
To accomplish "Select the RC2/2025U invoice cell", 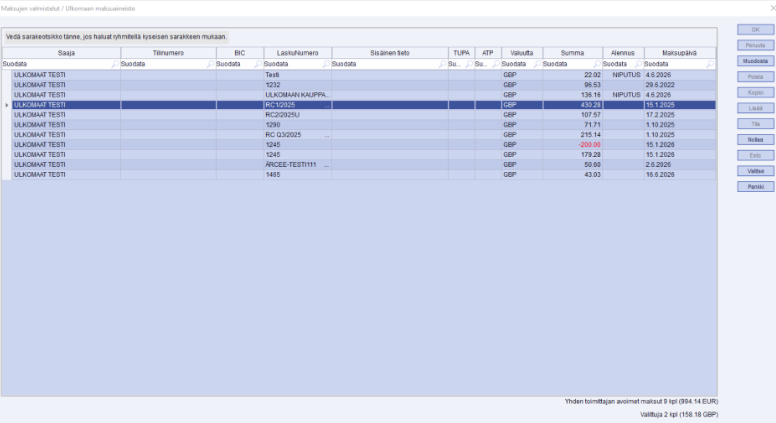I will point(297,115).
